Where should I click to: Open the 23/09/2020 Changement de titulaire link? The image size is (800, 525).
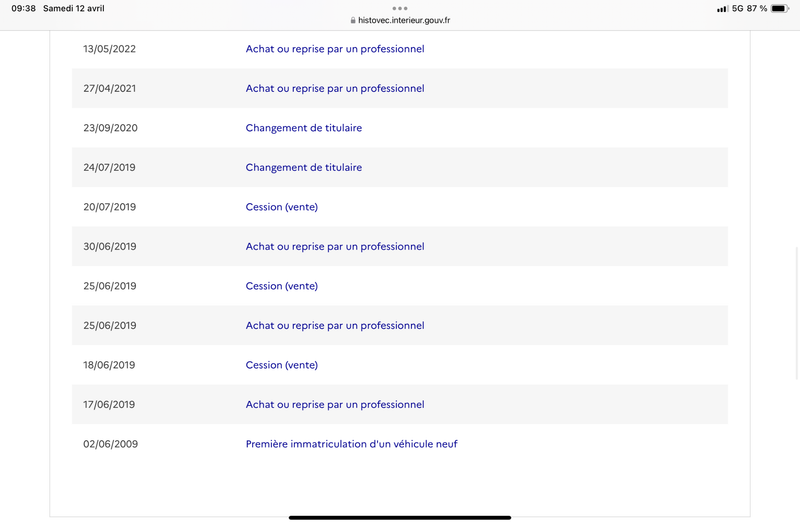coord(304,128)
